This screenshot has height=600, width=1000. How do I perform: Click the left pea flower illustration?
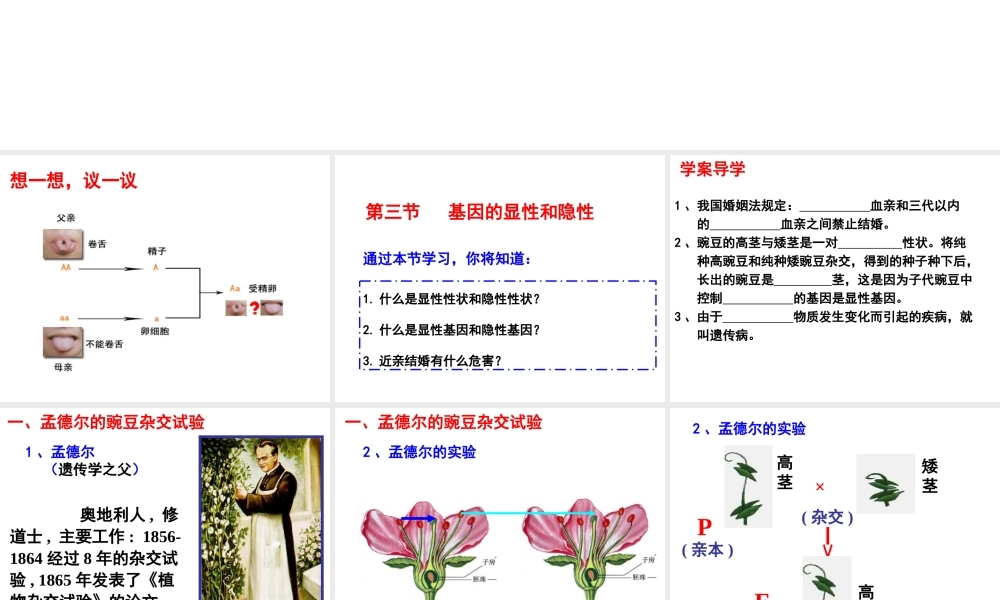(426, 550)
